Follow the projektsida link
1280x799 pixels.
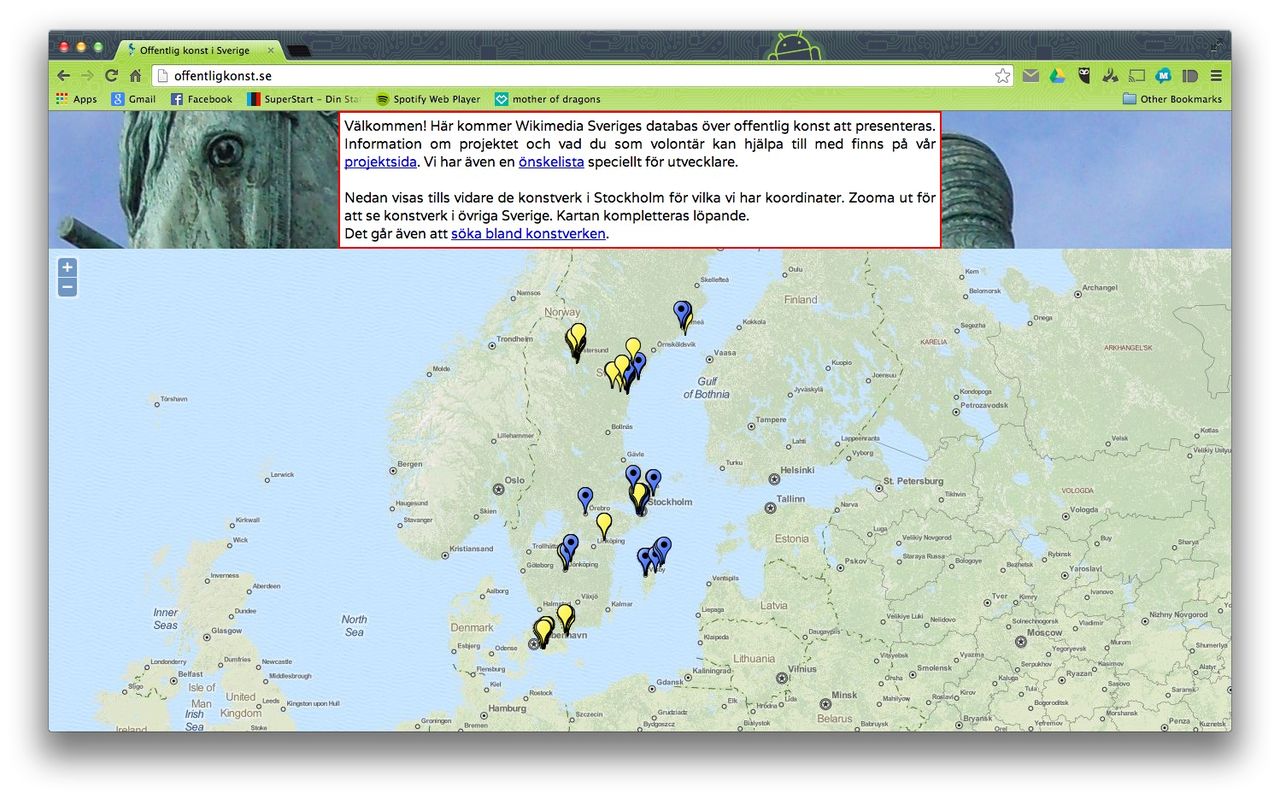pyautogui.click(x=380, y=162)
